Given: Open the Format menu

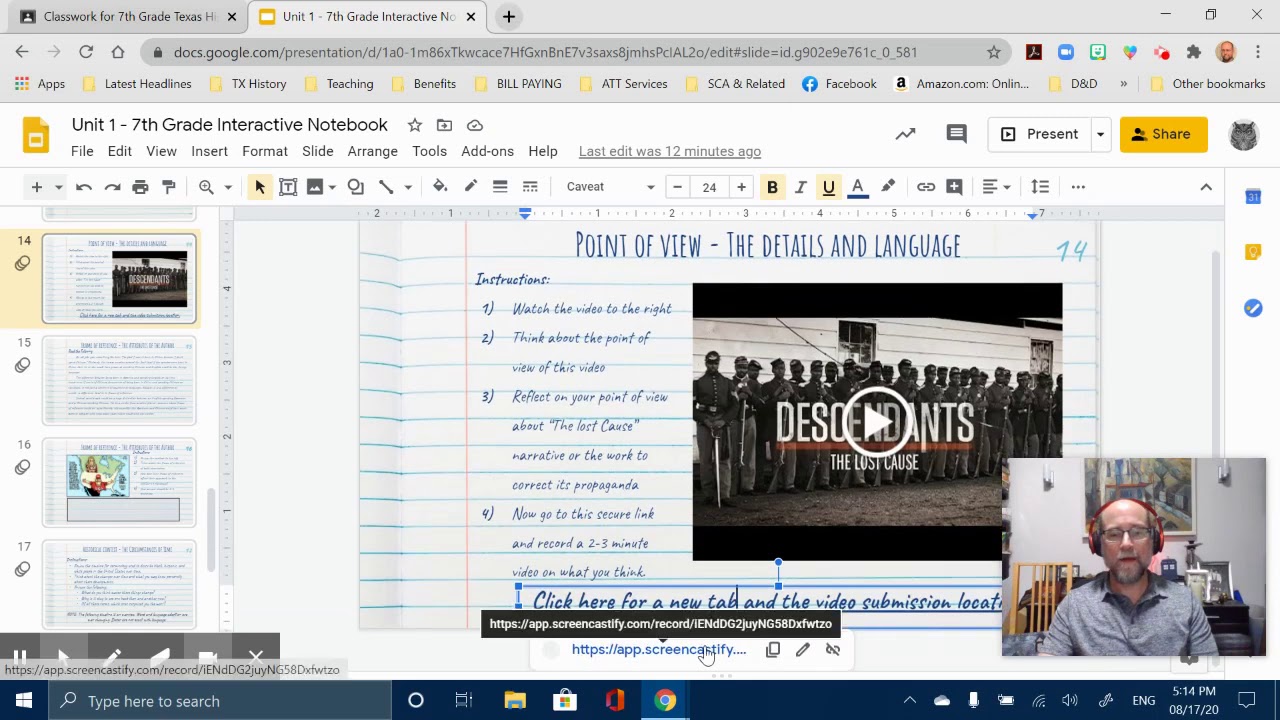Looking at the screenshot, I should pos(265,151).
